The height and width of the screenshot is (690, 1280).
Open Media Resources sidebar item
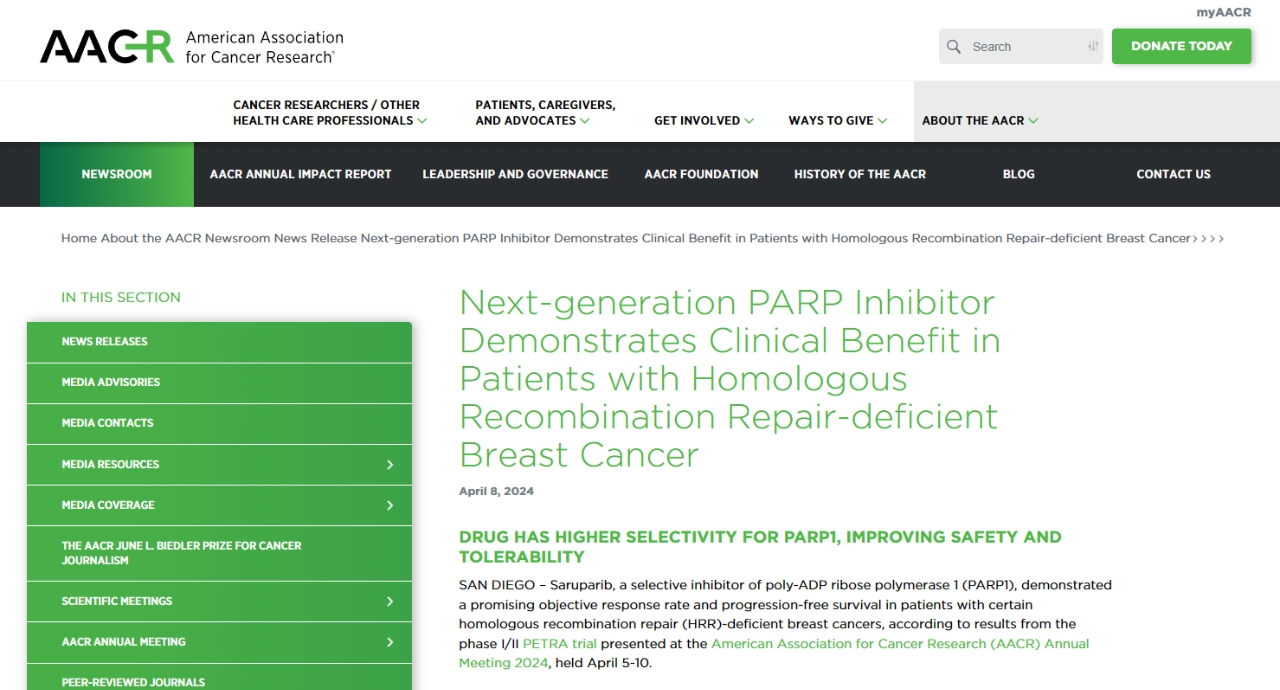click(219, 465)
